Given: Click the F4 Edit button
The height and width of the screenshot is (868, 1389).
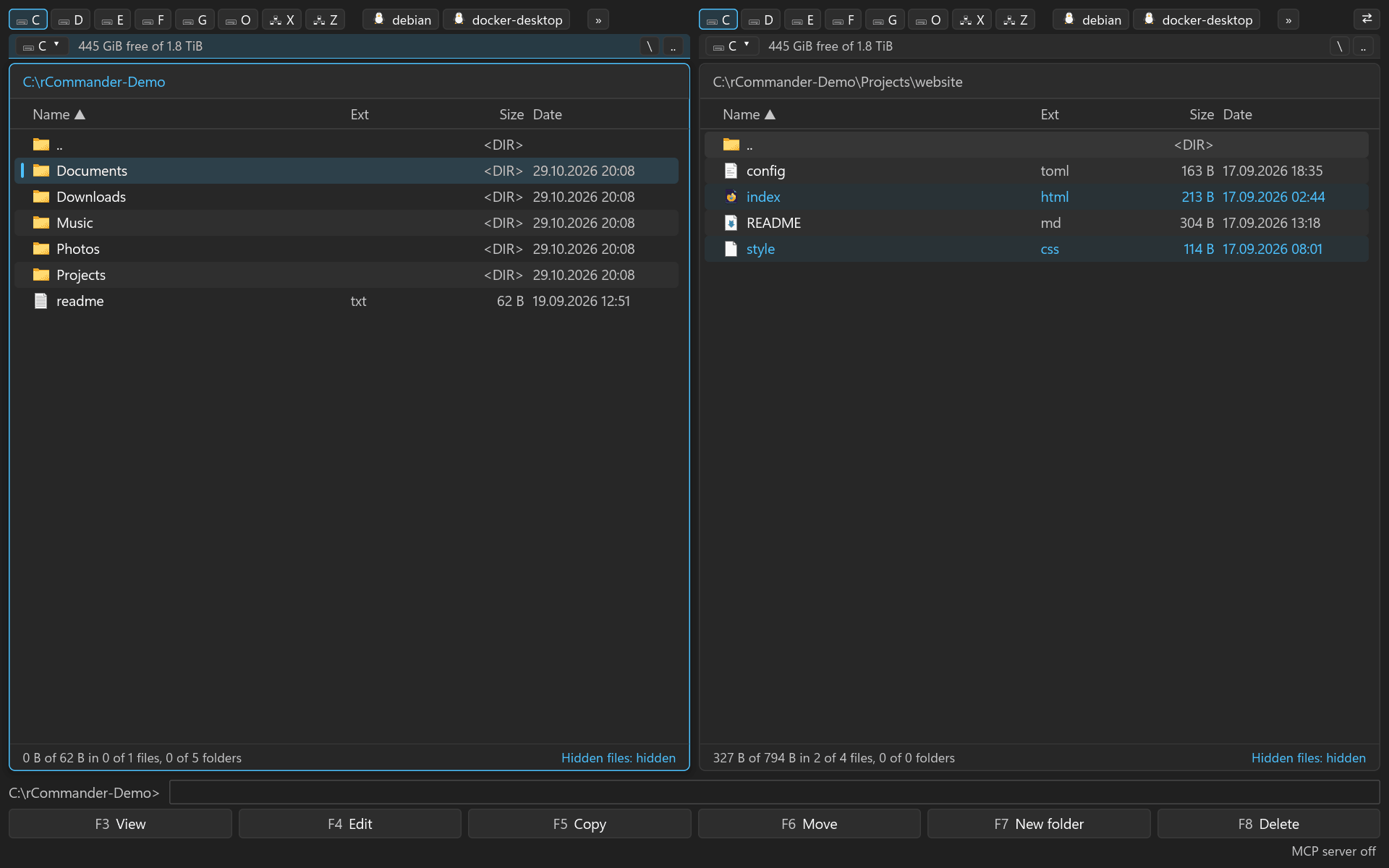Looking at the screenshot, I should 350,824.
